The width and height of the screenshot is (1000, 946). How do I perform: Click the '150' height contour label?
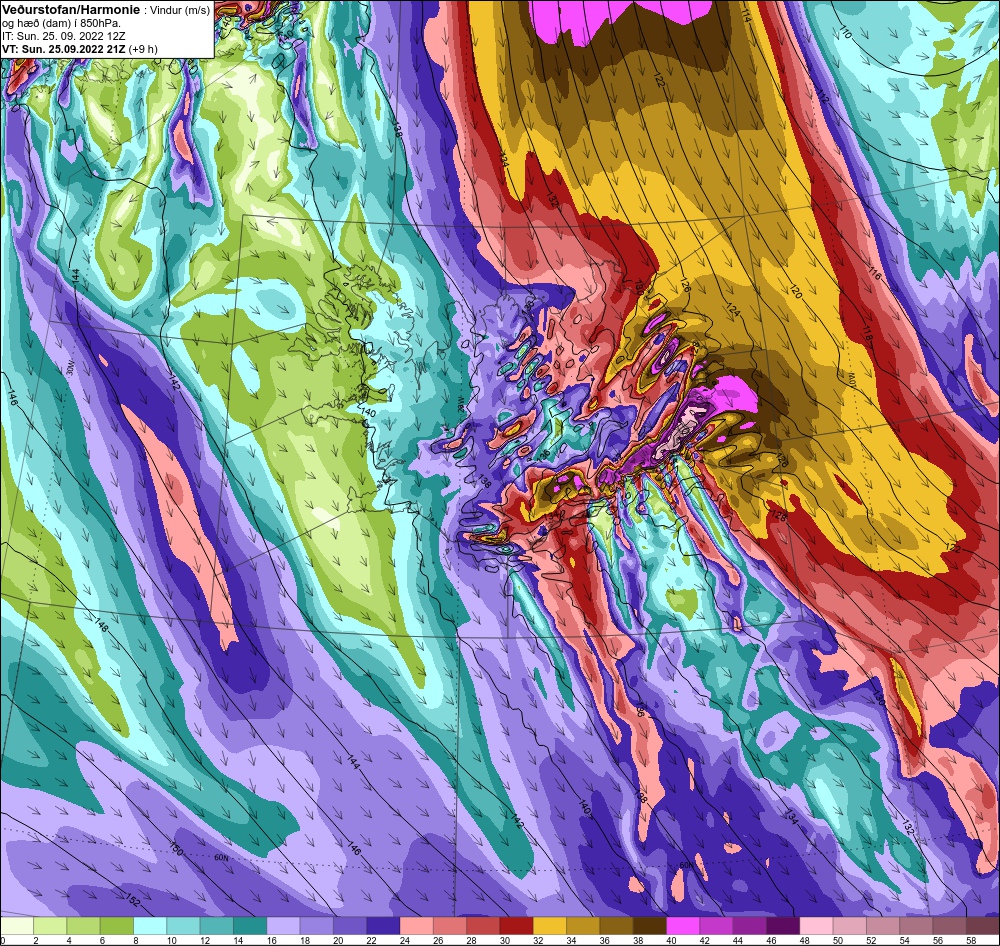177,848
